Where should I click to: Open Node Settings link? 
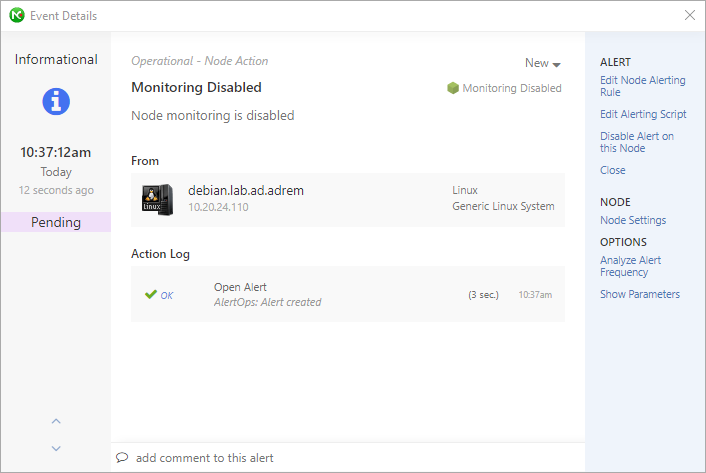[633, 220]
